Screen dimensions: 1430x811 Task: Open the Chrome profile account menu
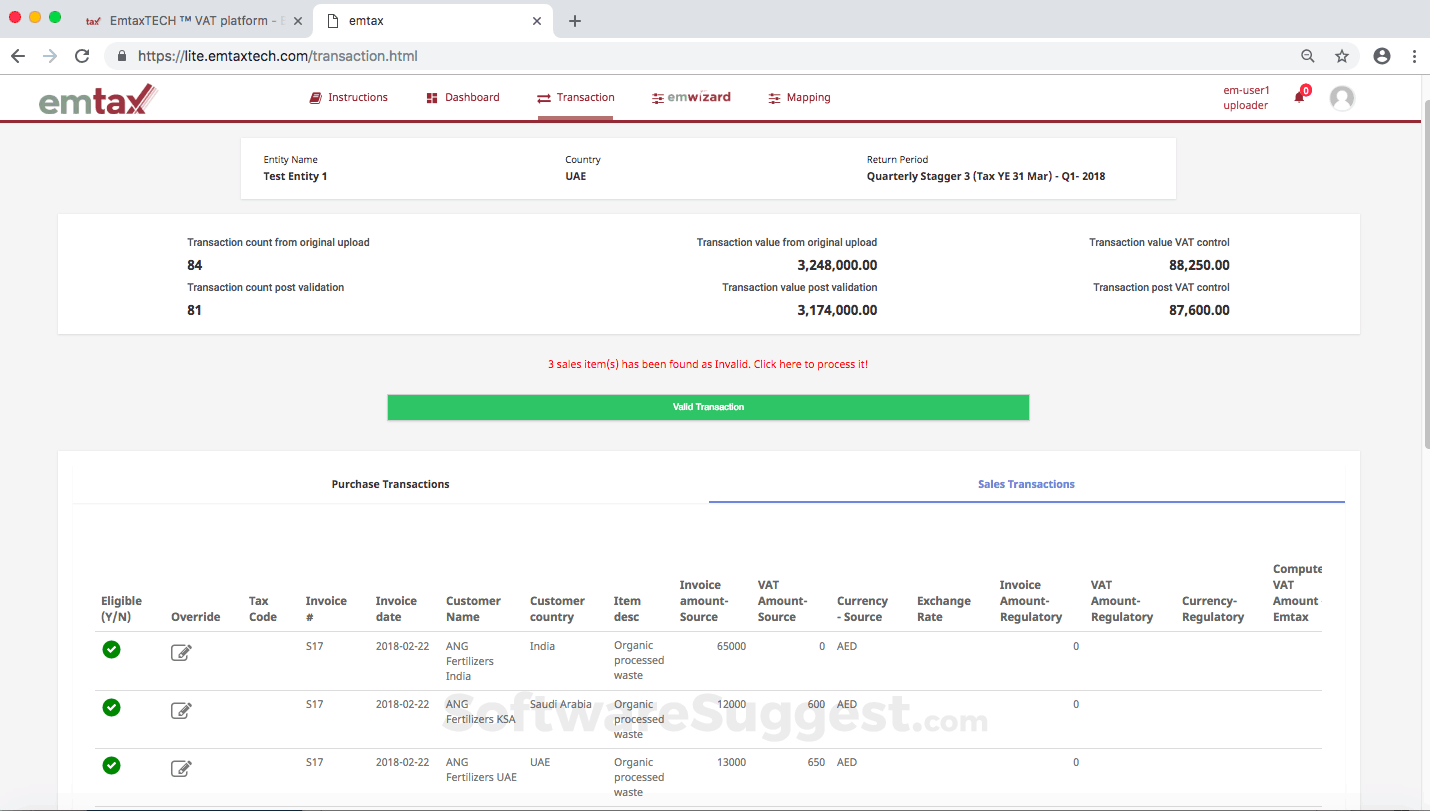tap(1382, 56)
